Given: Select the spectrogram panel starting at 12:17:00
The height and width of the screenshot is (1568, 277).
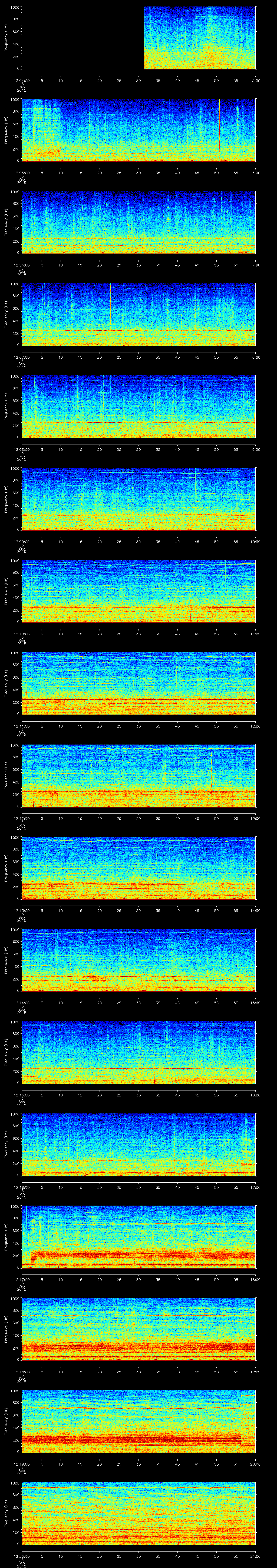Looking at the screenshot, I should pos(139,1237).
